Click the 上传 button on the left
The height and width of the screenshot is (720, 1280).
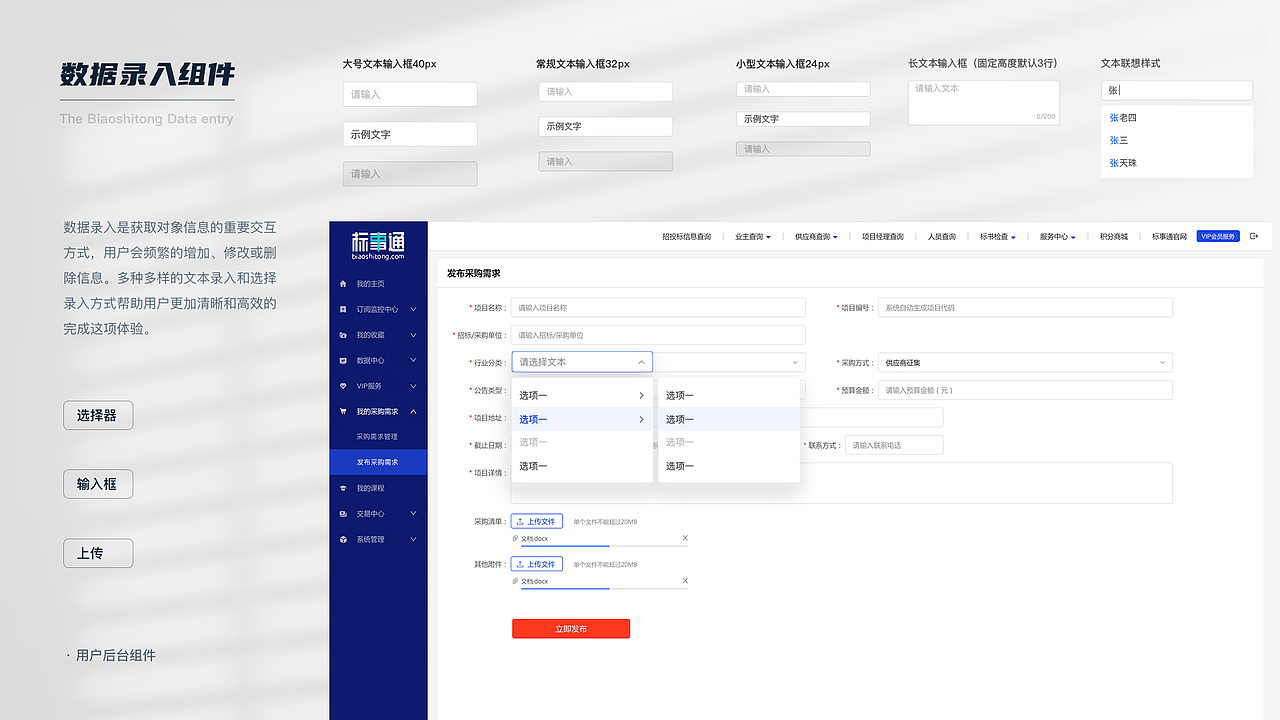(x=98, y=553)
